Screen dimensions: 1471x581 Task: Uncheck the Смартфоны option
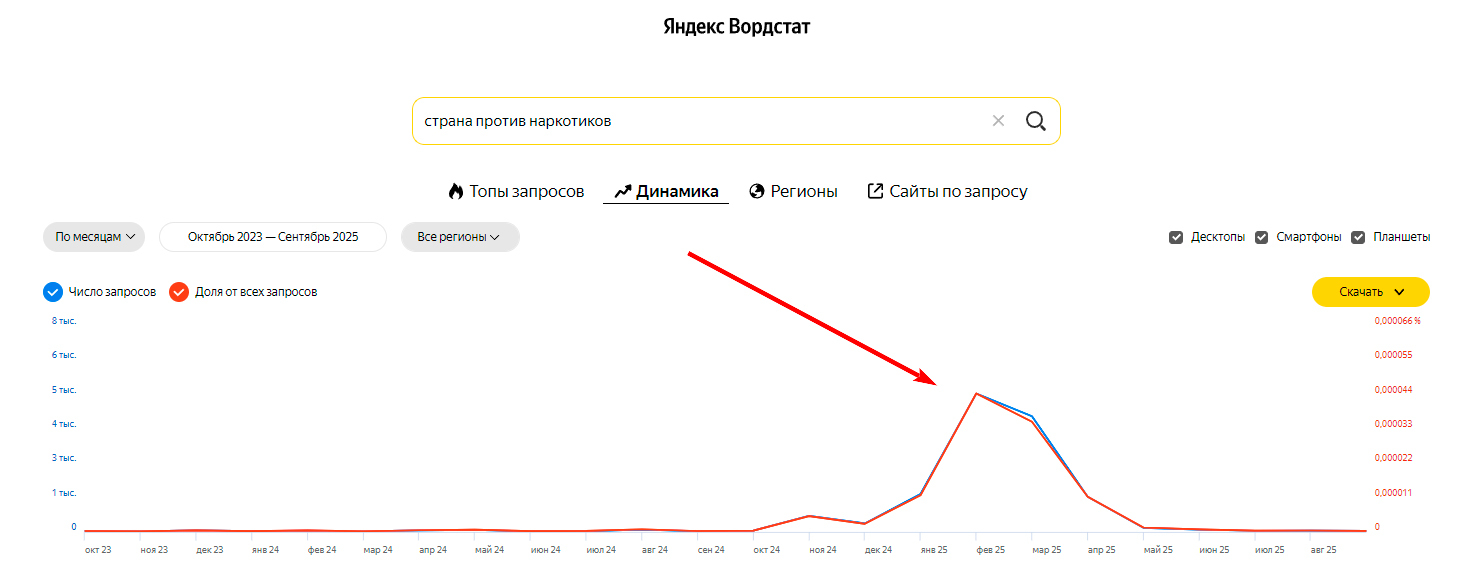click(x=1261, y=237)
